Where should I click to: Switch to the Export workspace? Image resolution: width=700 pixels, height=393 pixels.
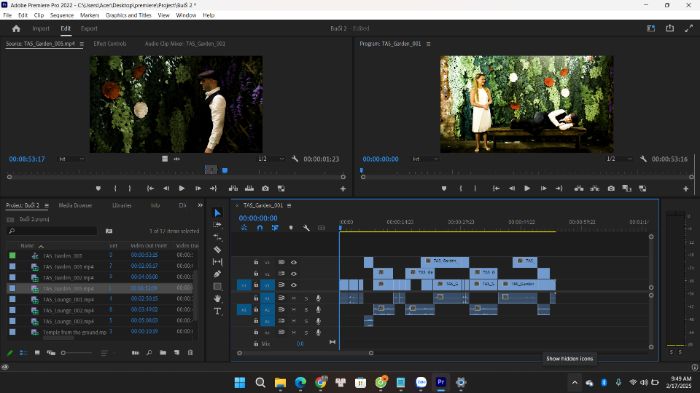[89, 29]
